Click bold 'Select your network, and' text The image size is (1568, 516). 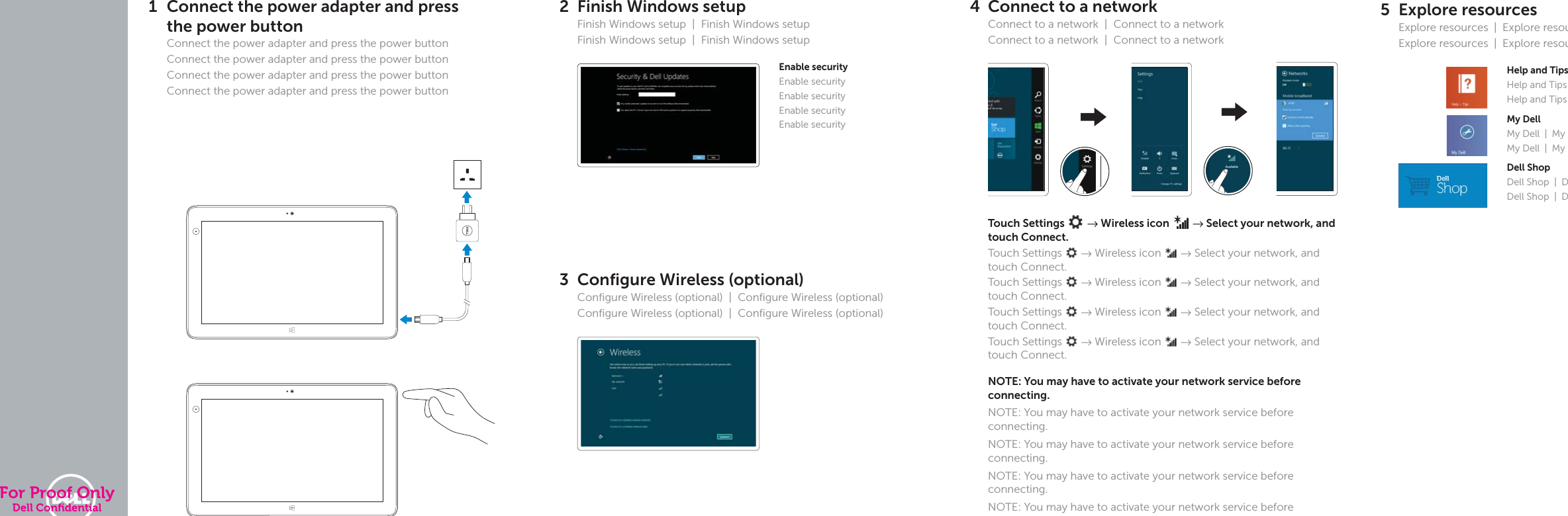[x=1270, y=223]
